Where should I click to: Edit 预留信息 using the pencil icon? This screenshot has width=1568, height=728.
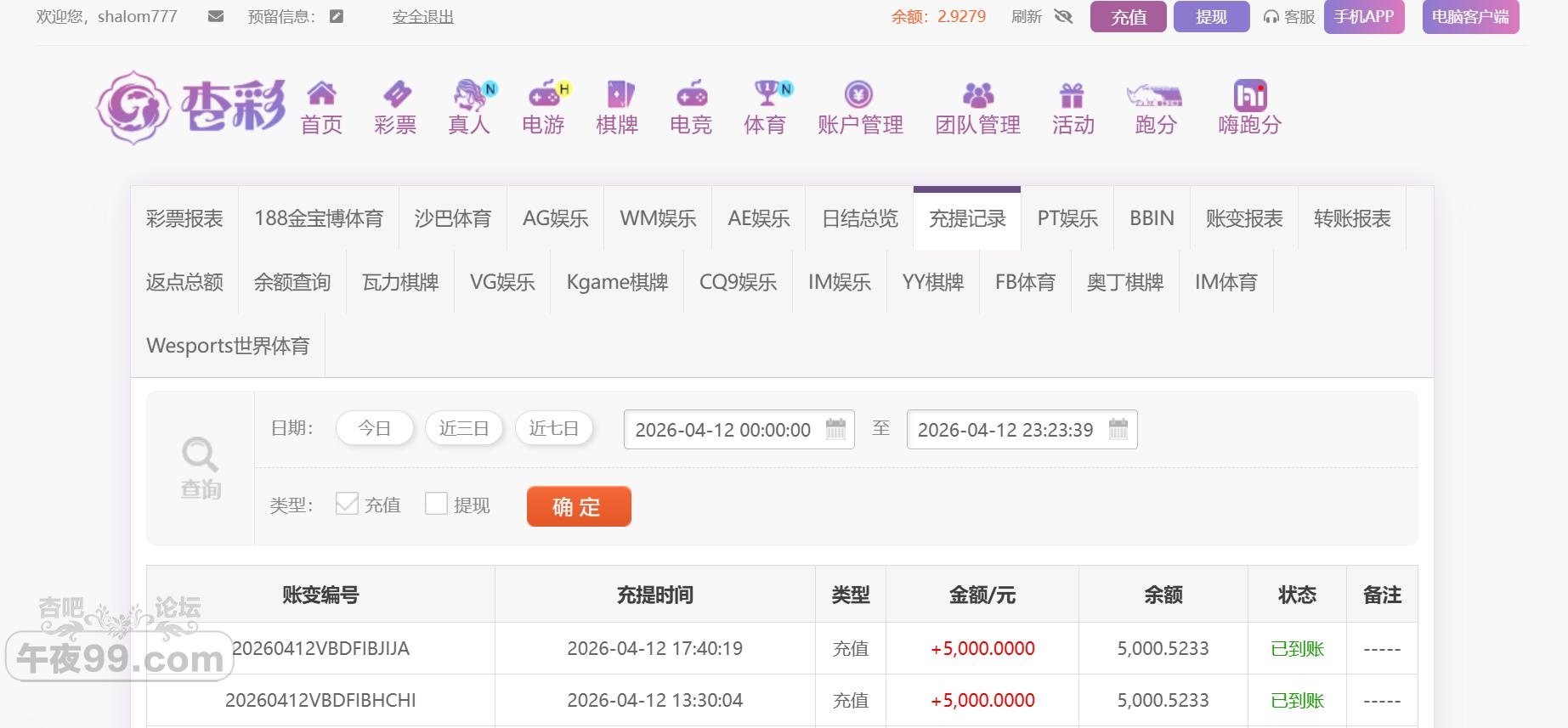[337, 16]
